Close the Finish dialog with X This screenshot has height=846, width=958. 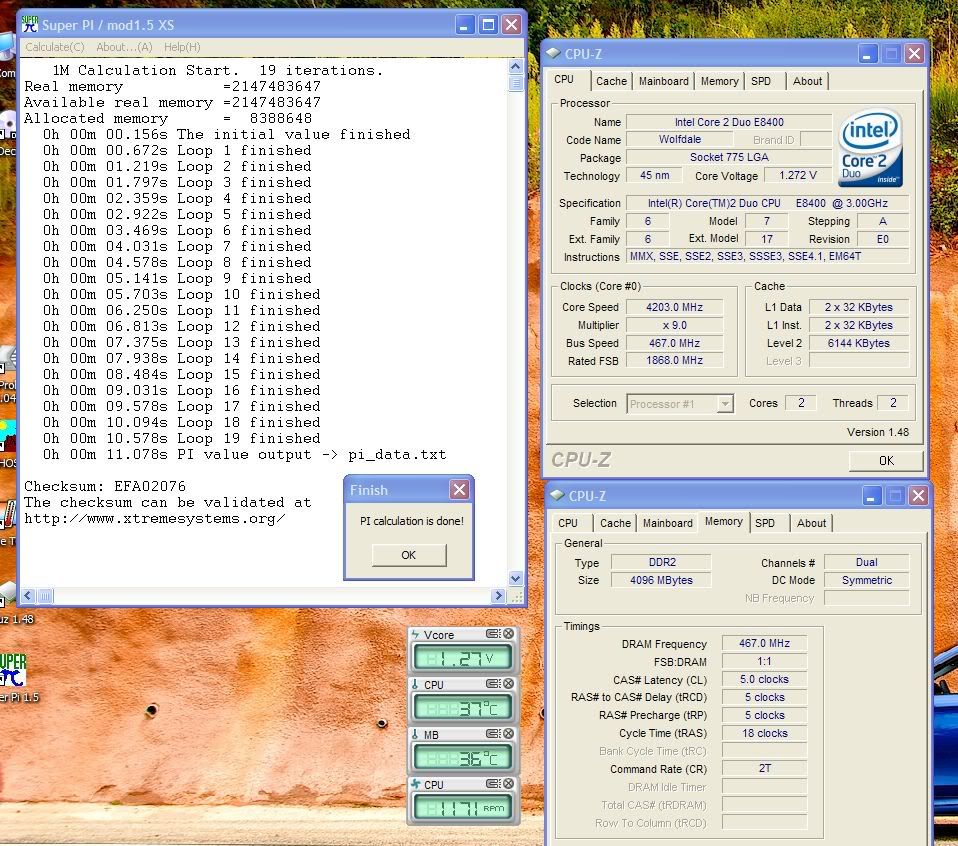459,489
